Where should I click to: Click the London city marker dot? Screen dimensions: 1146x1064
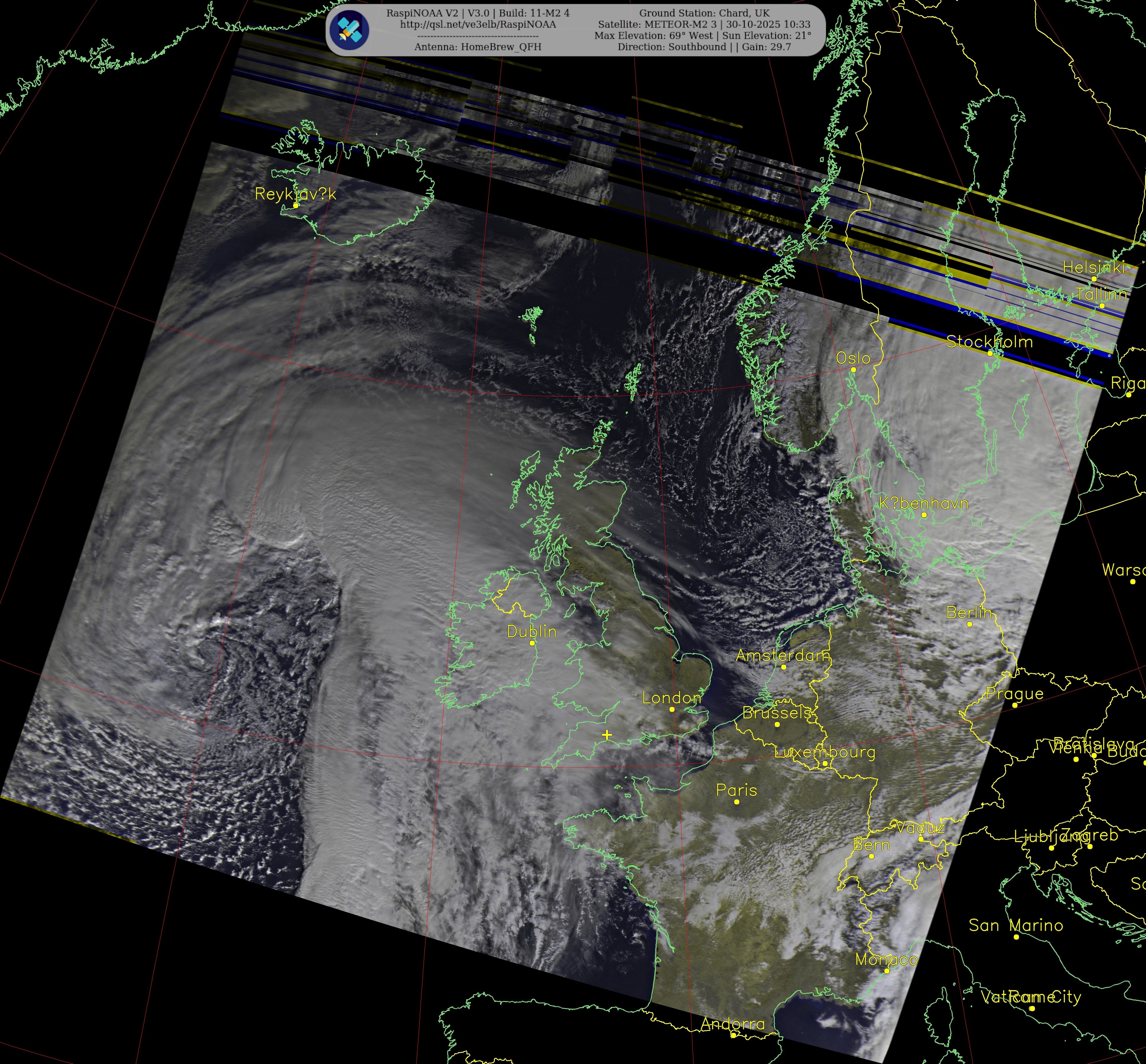pyautogui.click(x=672, y=709)
